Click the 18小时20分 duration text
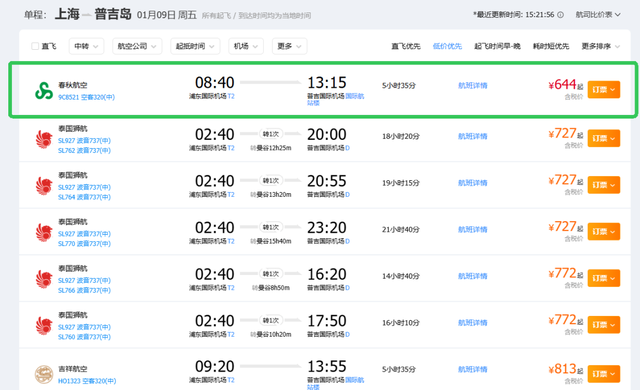Image resolution: width=640 pixels, height=390 pixels. click(x=400, y=136)
